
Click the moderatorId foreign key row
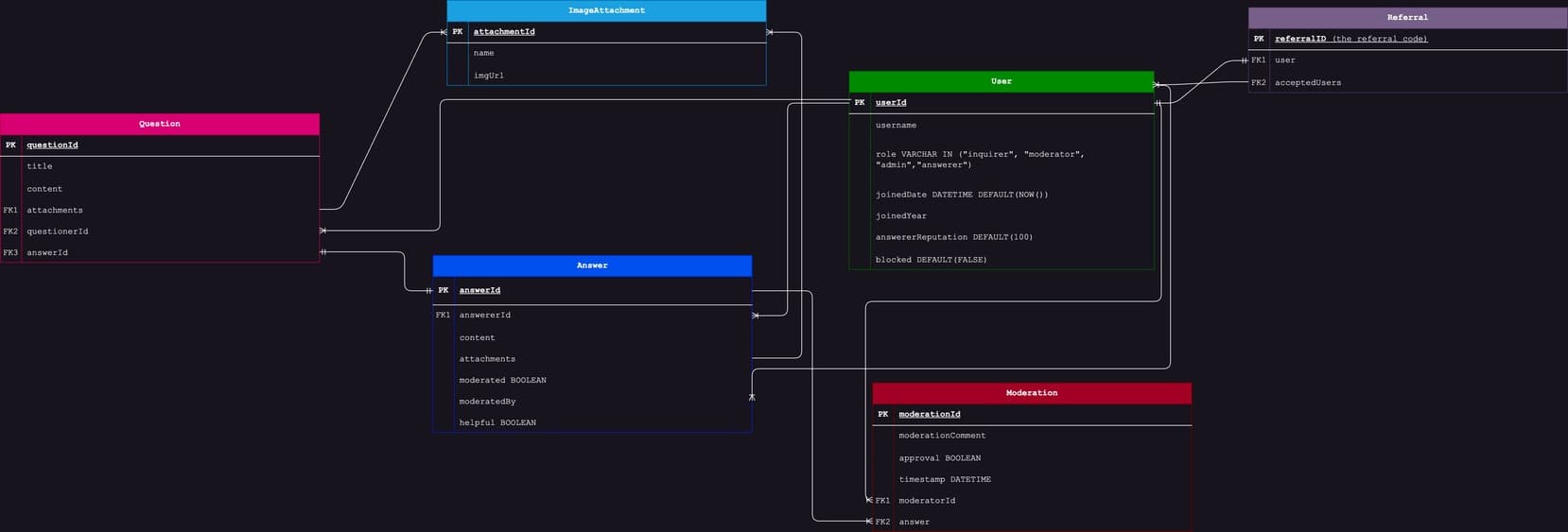927,501
